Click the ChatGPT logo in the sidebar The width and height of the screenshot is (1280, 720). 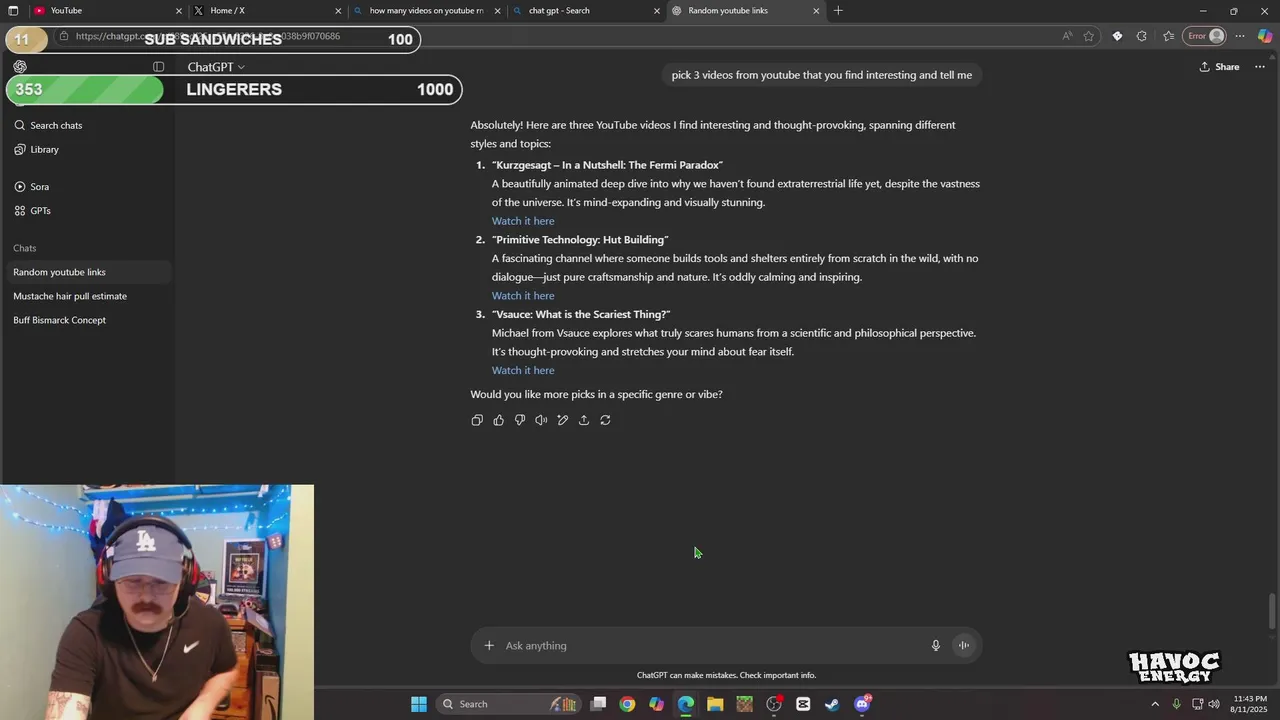tap(20, 67)
